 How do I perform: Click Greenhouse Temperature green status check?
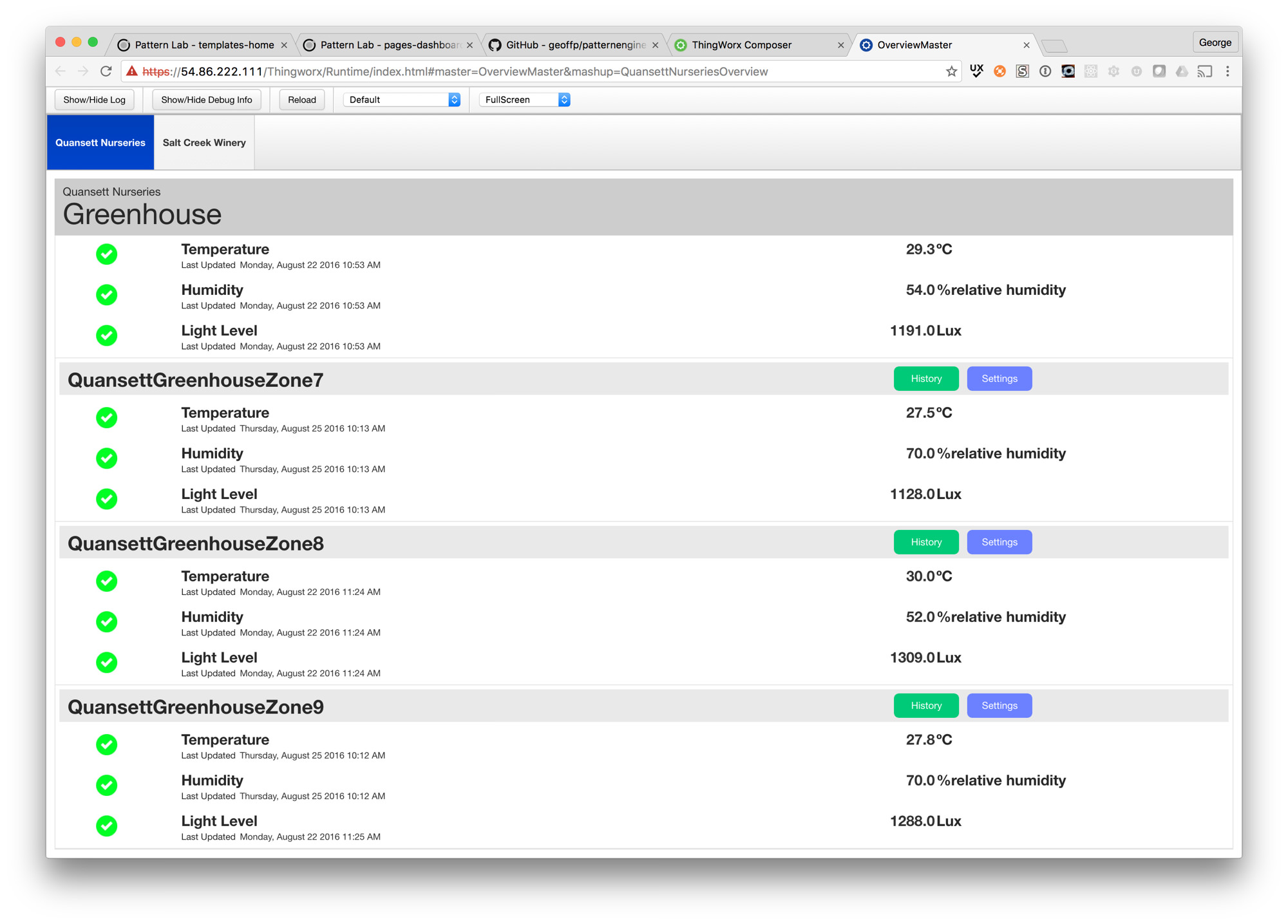[107, 254]
